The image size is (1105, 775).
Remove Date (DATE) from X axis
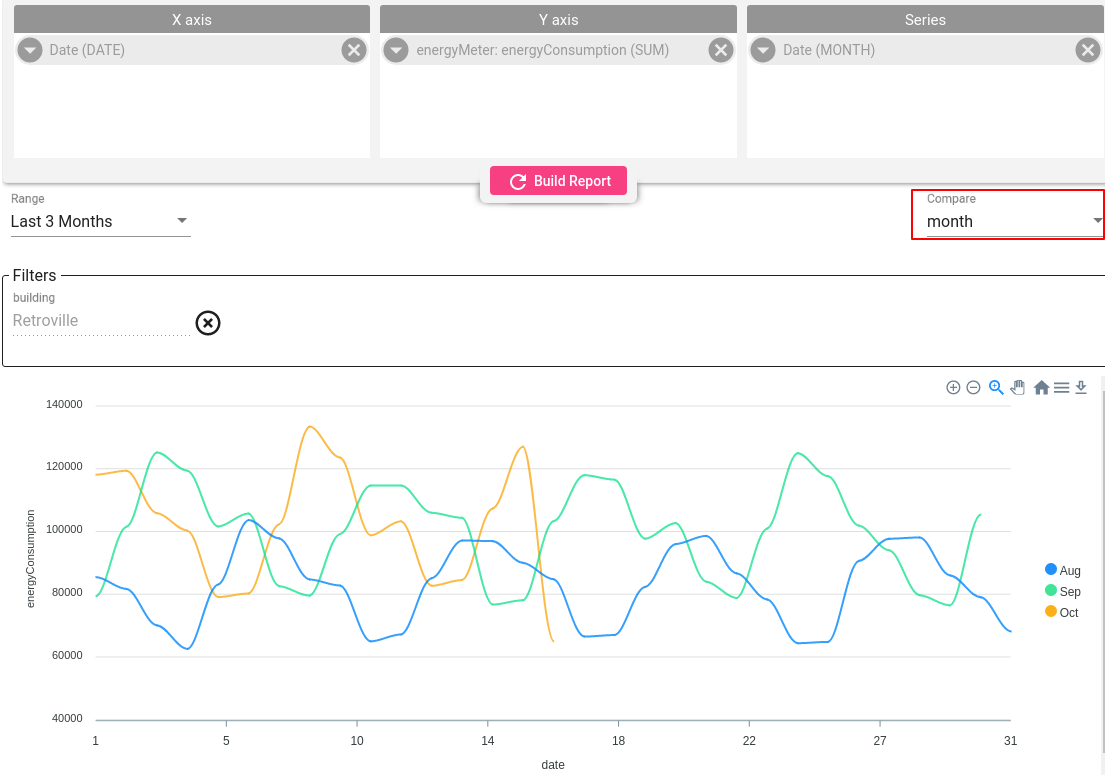click(354, 50)
